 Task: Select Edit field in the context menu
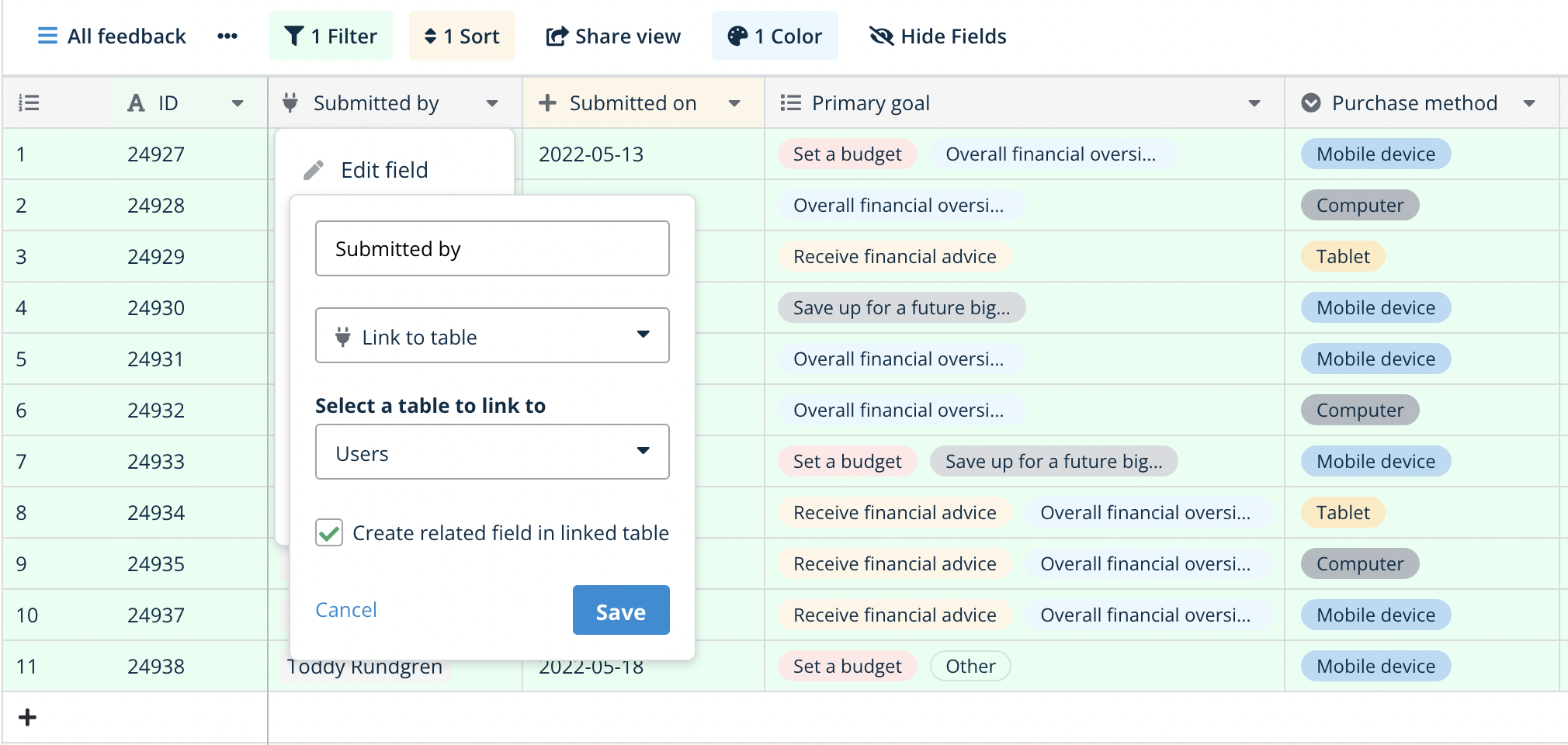(x=384, y=170)
